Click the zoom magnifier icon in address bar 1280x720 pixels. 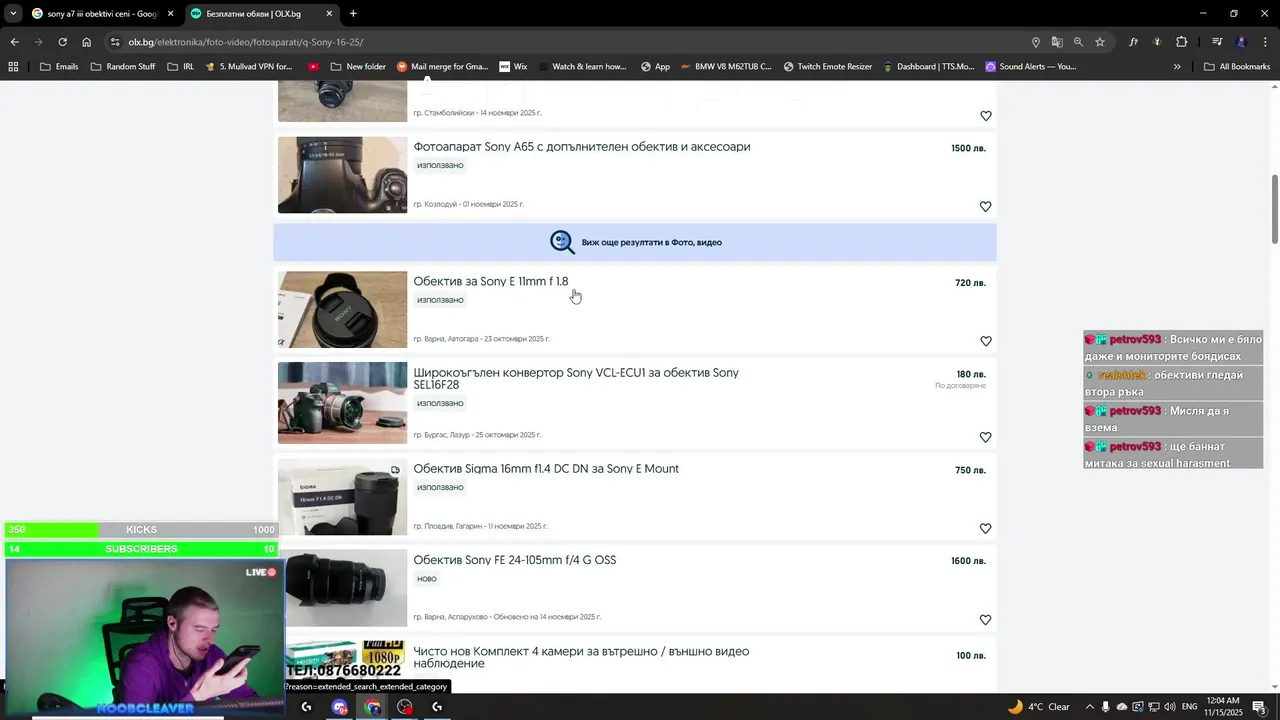[x=1078, y=42]
